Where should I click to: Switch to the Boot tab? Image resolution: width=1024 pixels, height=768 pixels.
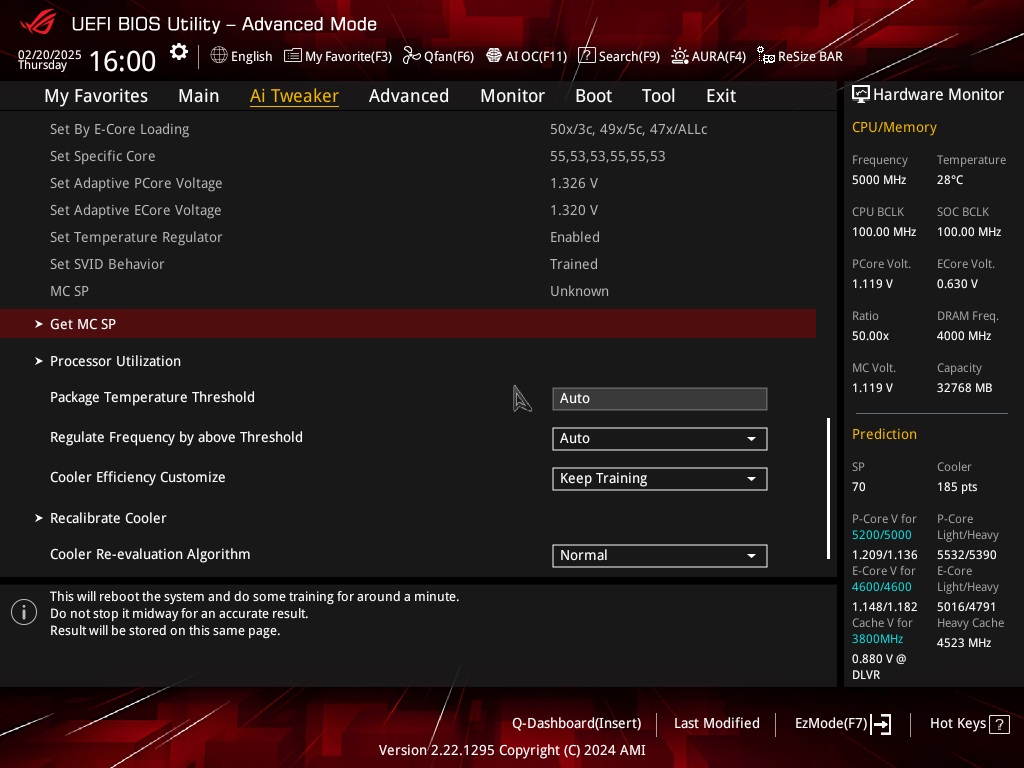[x=593, y=95]
